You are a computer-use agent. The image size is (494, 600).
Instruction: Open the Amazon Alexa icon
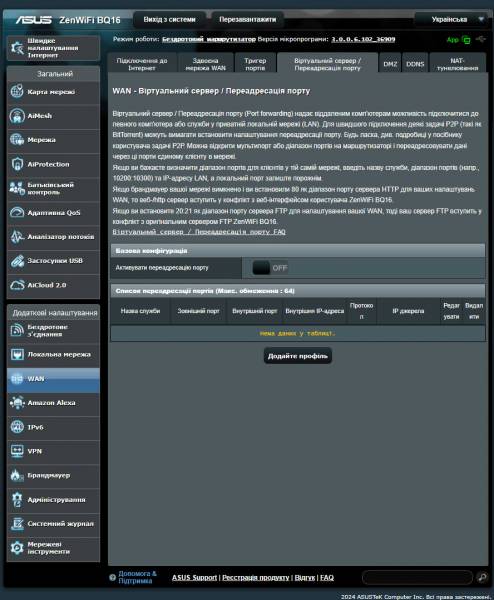pos(17,403)
